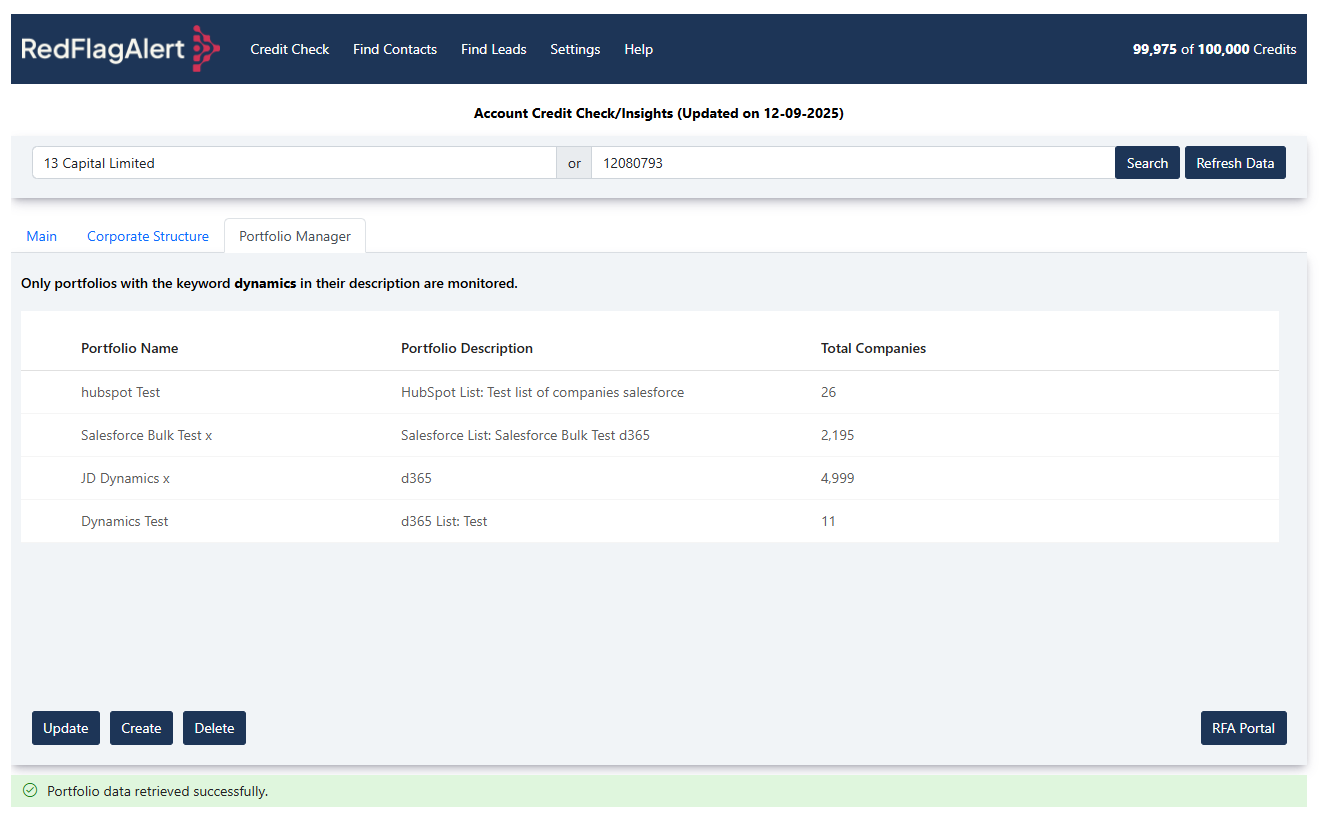The width and height of the screenshot is (1323, 814).
Task: Click the total companies value 4,999
Action: (838, 478)
